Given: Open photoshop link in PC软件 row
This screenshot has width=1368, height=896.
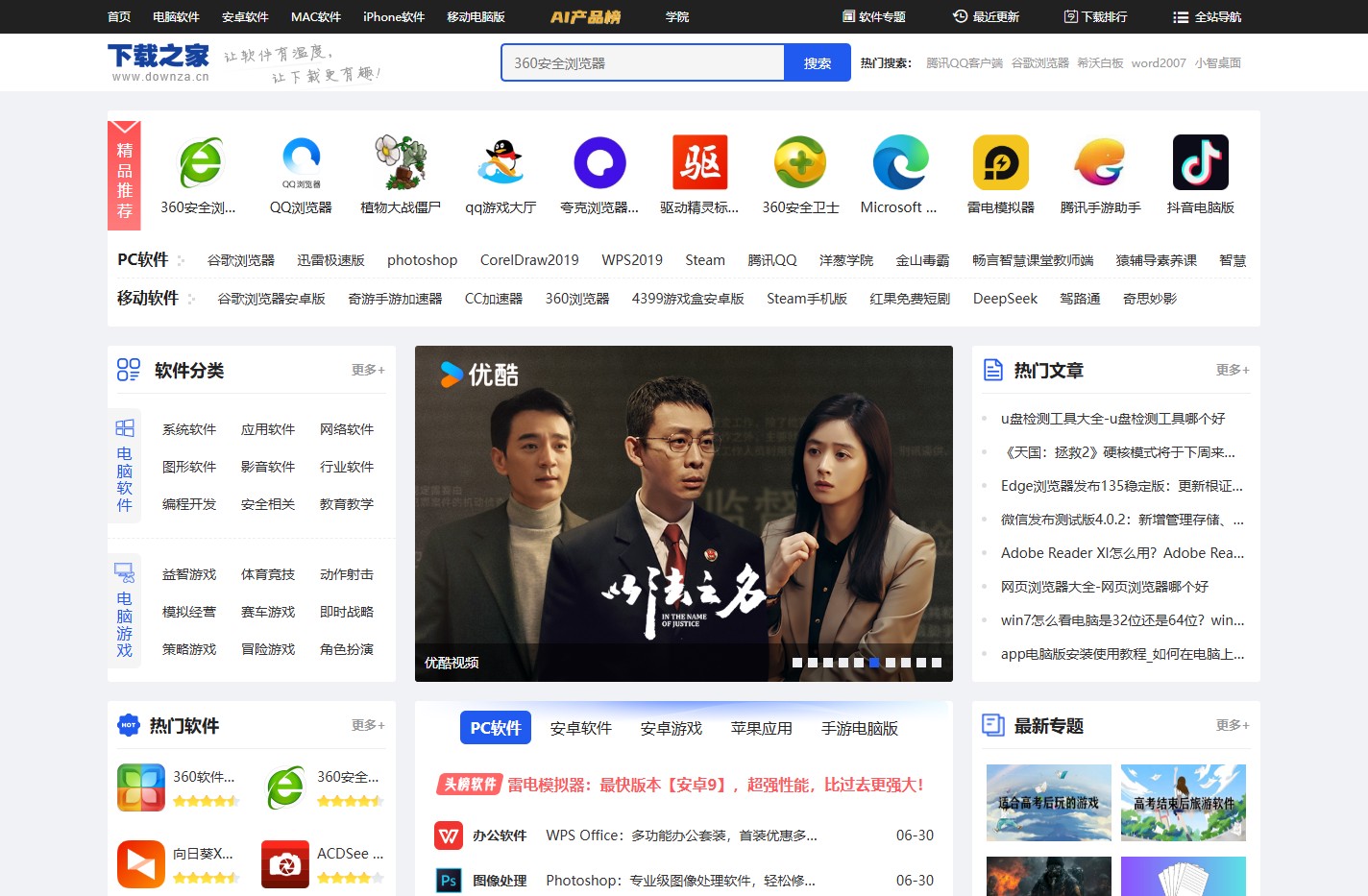Looking at the screenshot, I should pyautogui.click(x=422, y=260).
